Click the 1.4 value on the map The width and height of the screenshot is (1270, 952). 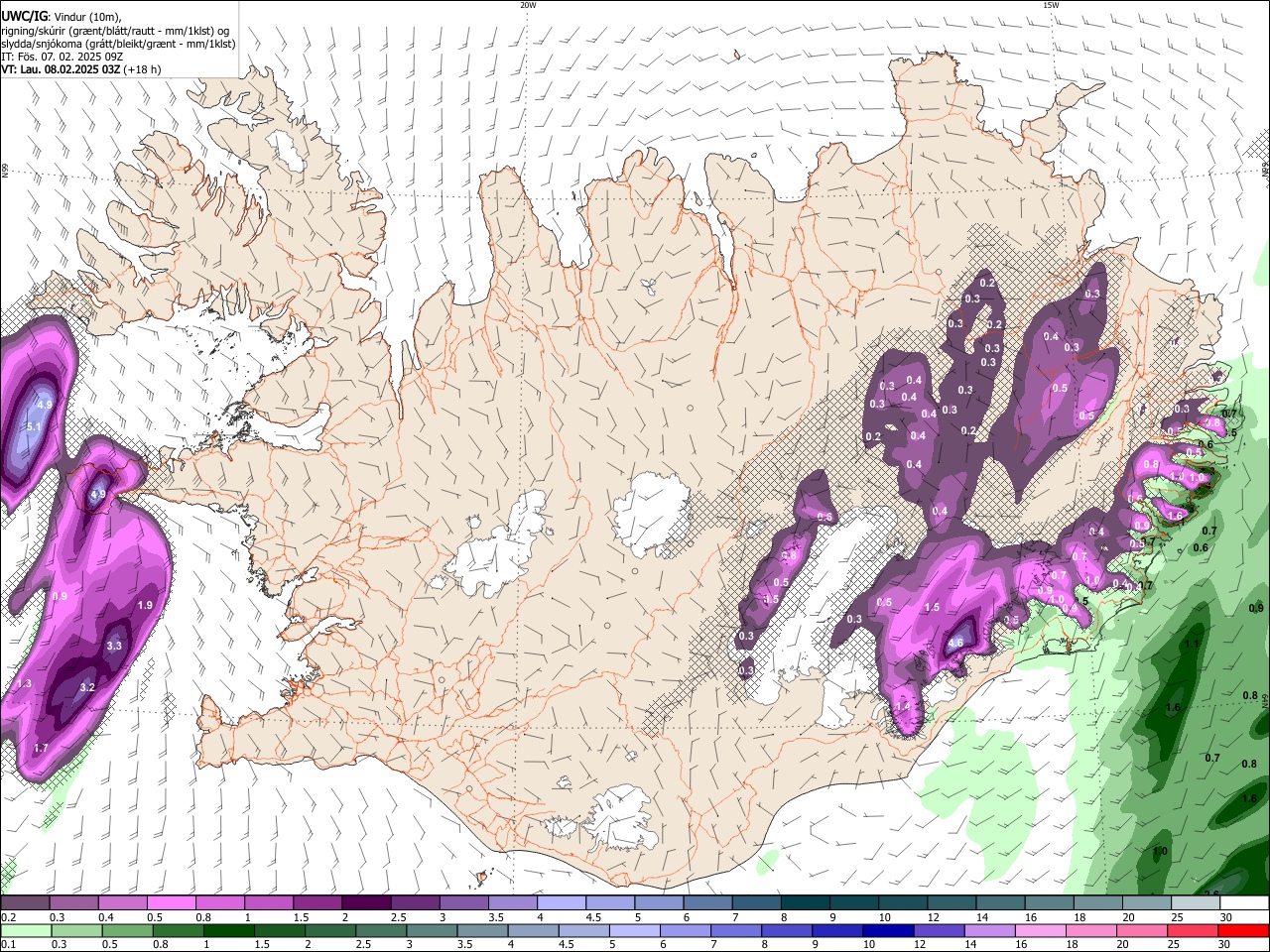click(903, 706)
